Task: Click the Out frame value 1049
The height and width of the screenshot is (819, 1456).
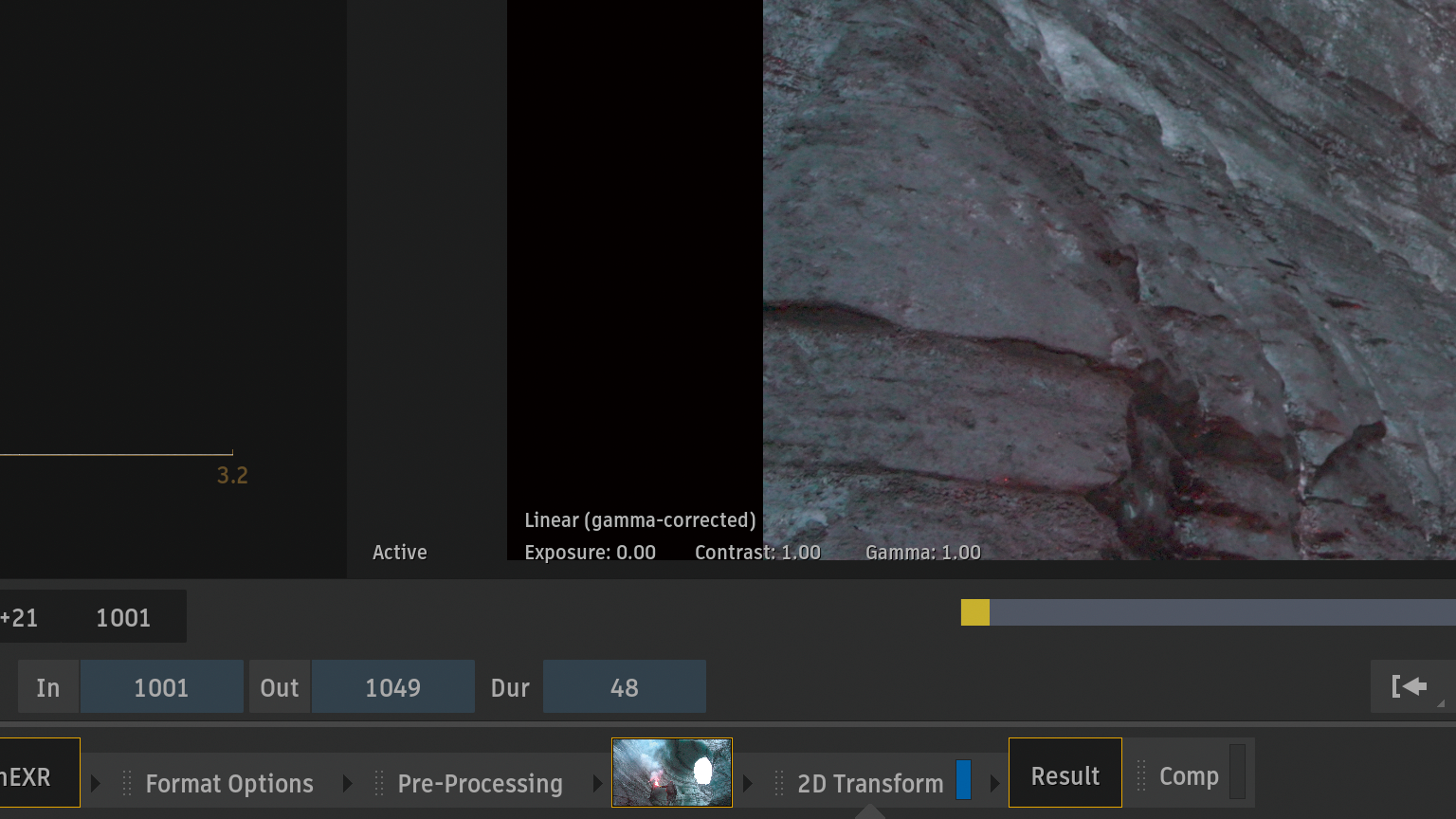Action: pos(392,687)
